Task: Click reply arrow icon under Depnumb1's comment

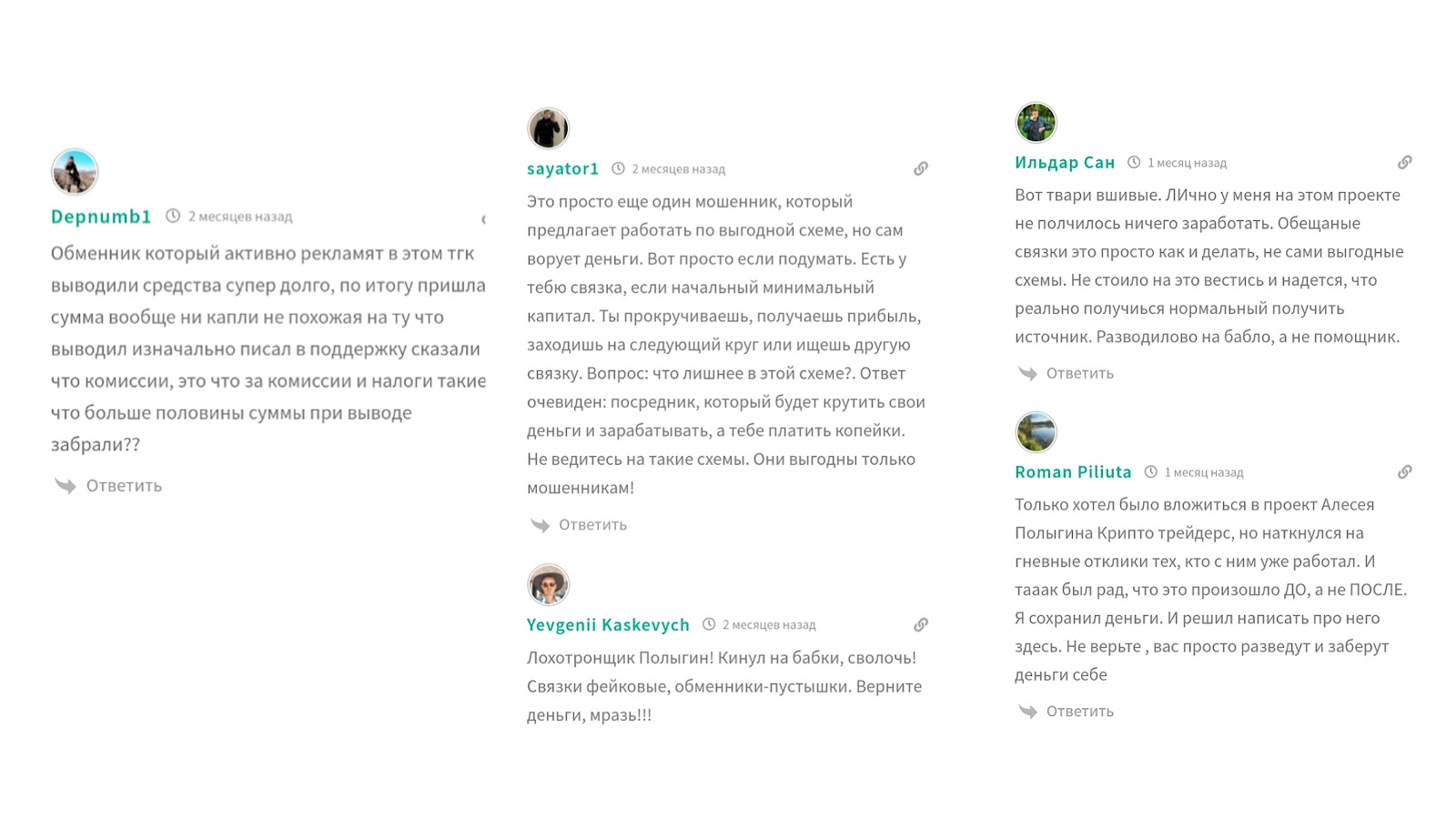Action: point(66,486)
